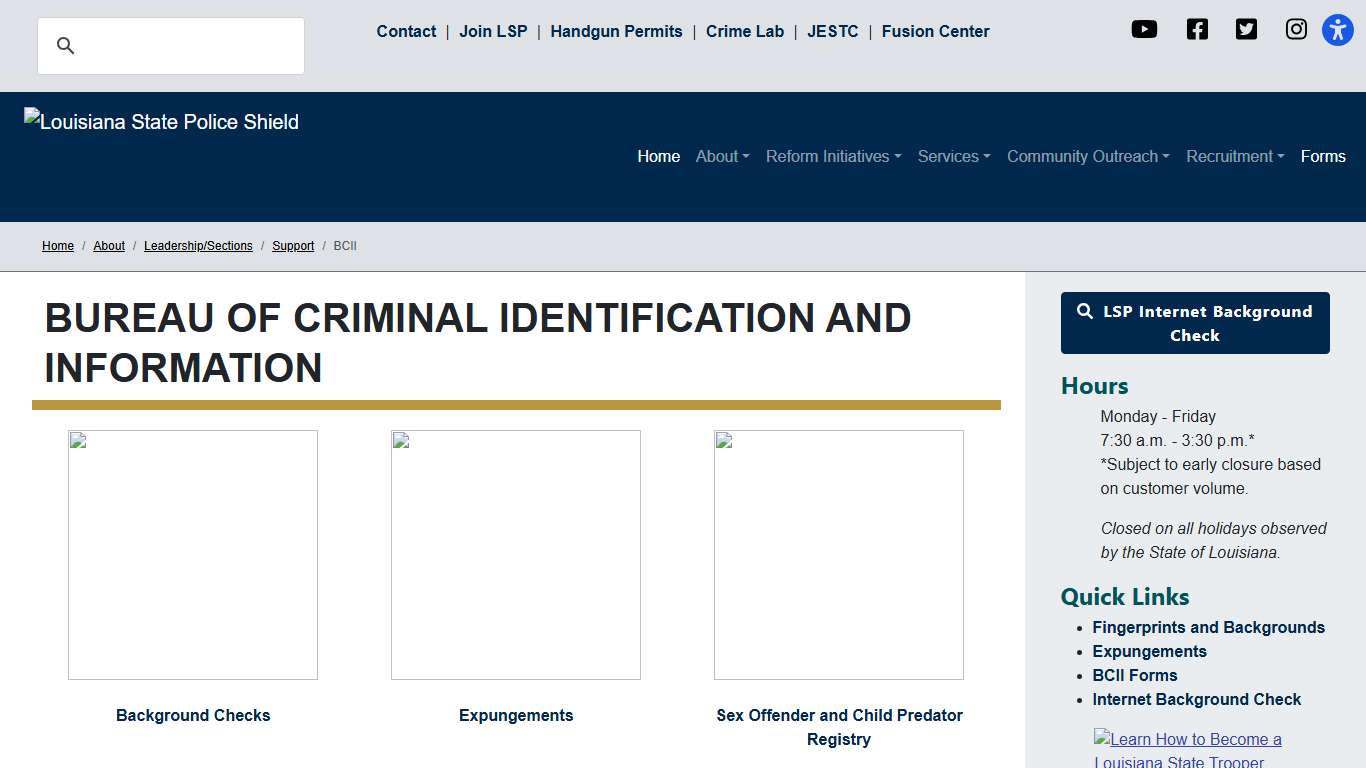Screen dimensions: 1366x768
Task: Expand the Services dropdown menu
Action: tap(953, 157)
